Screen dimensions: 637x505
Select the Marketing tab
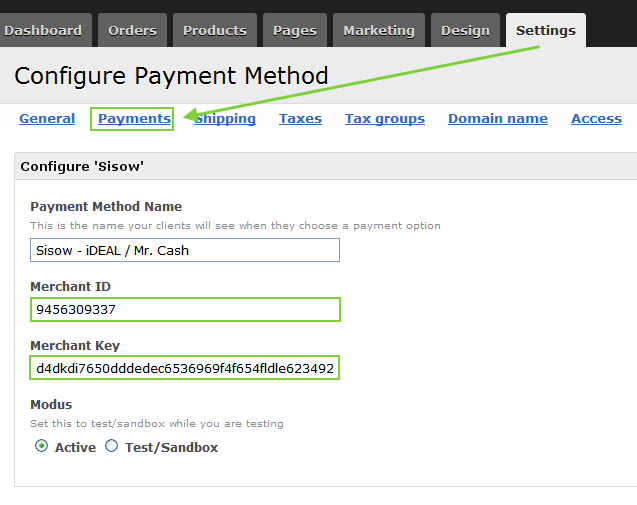click(379, 30)
